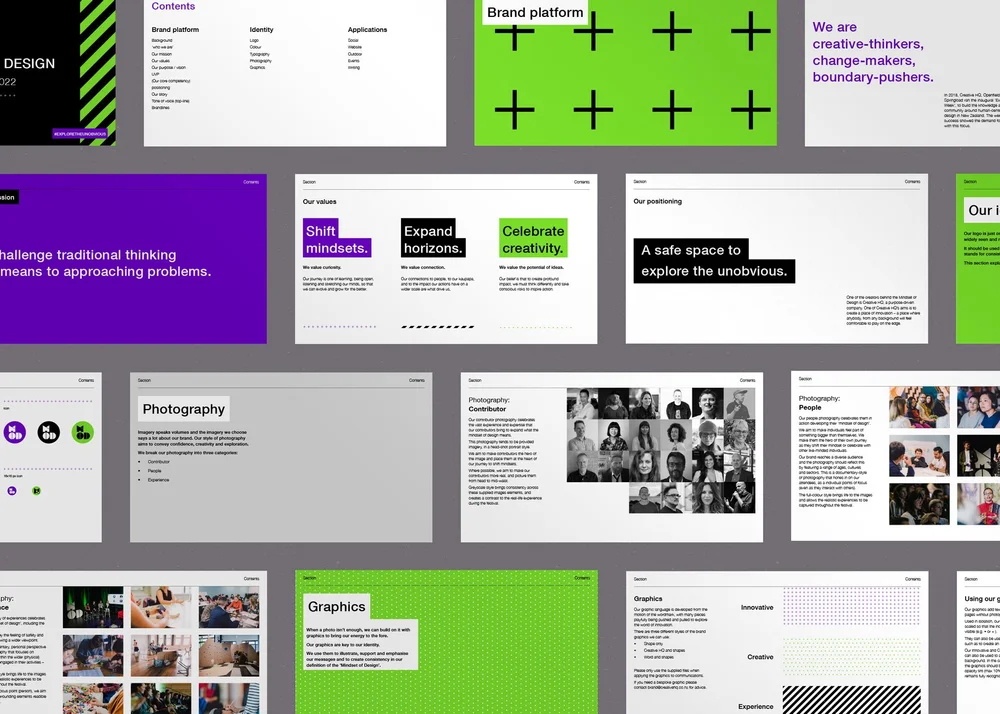
Task: Open 'Website' entry in the Contents list
Action: coord(355,47)
